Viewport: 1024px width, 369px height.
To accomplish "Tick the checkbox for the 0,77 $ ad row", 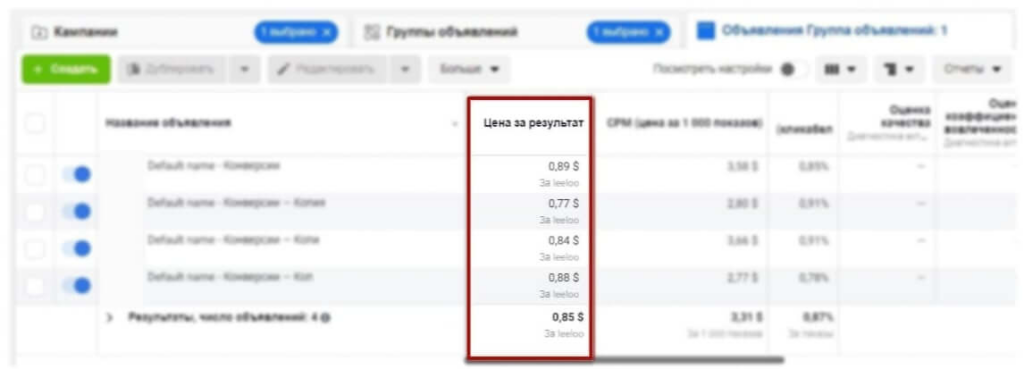I will tap(35, 212).
